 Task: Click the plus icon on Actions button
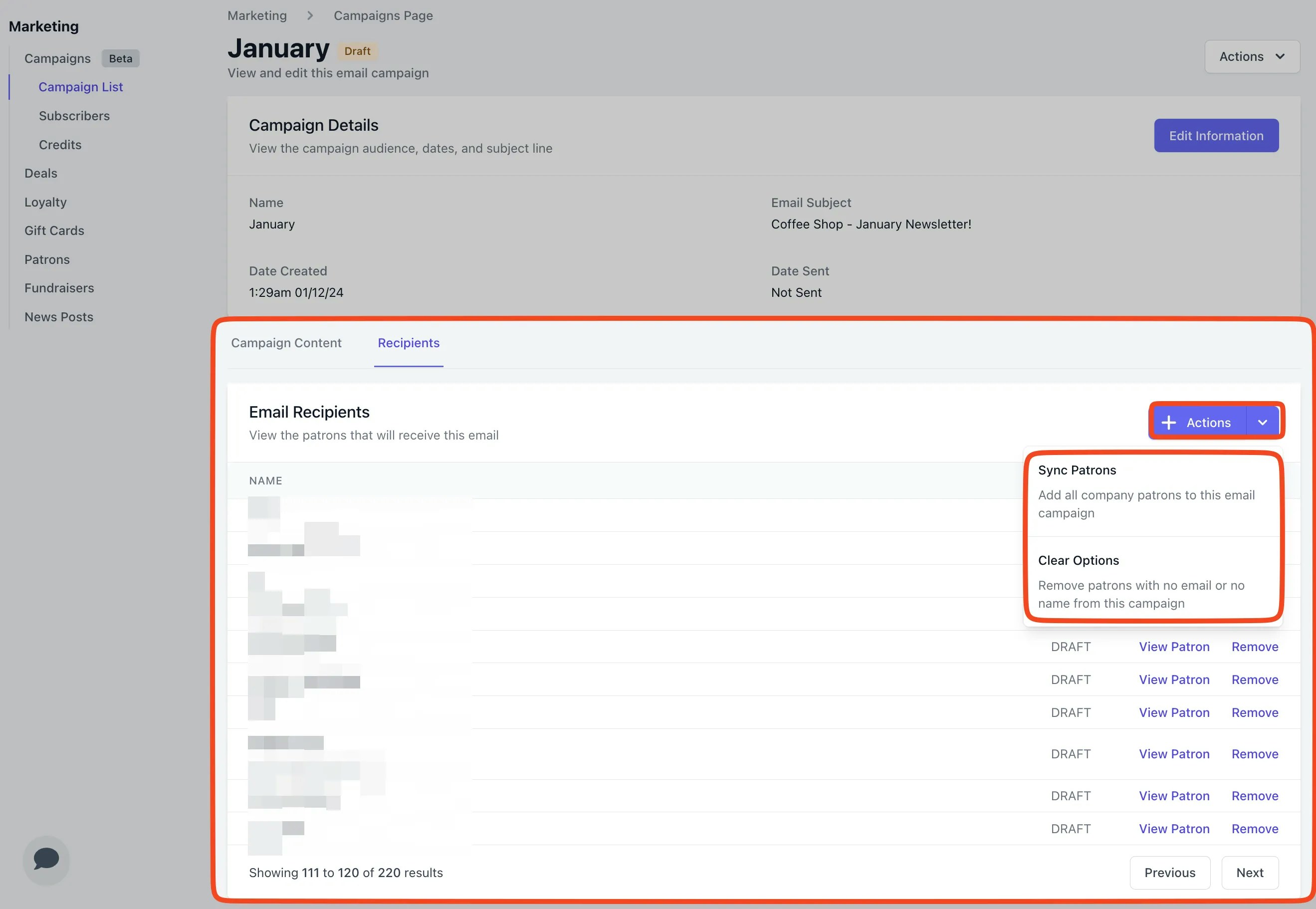click(1168, 423)
